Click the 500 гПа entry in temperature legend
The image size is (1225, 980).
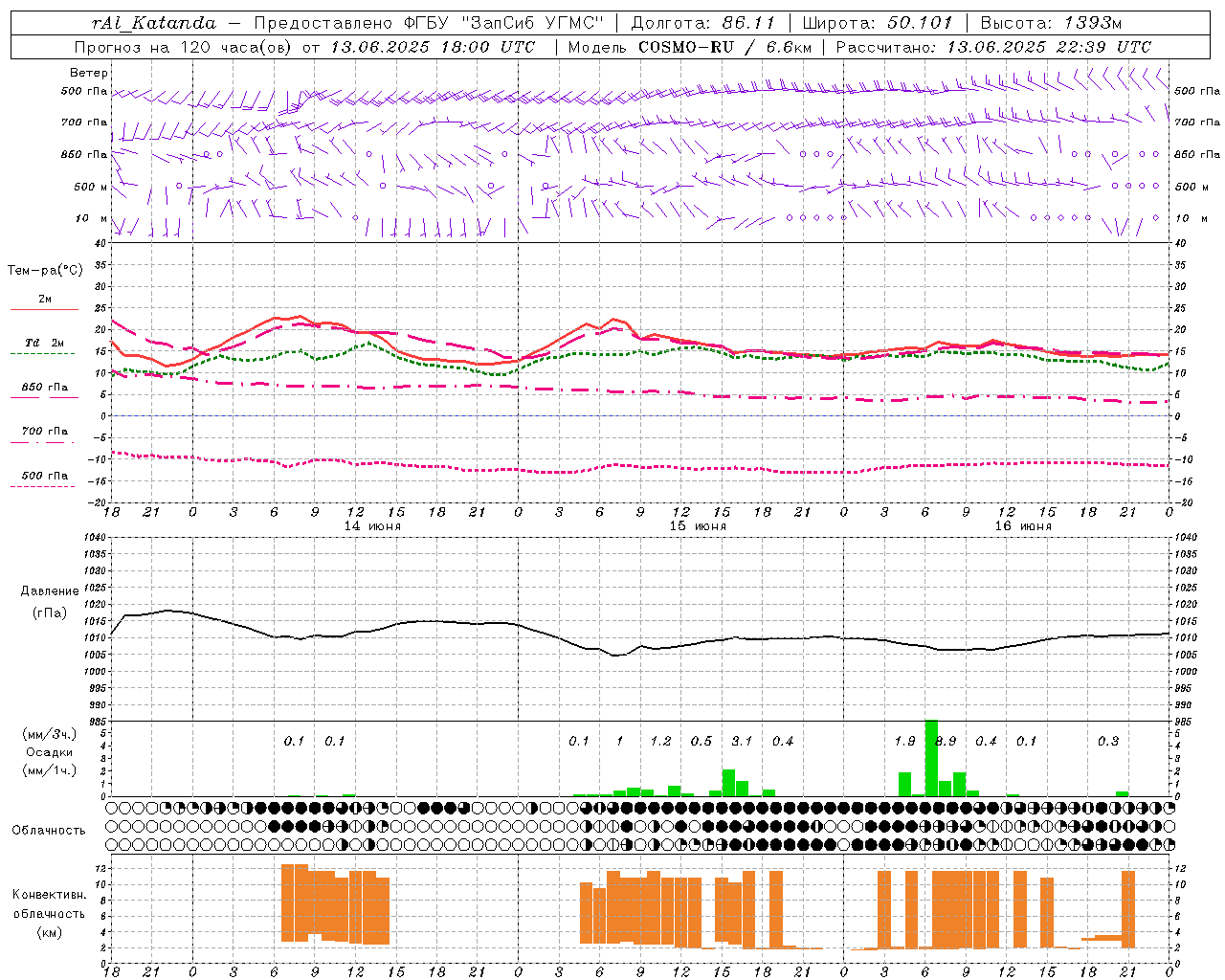click(x=44, y=476)
